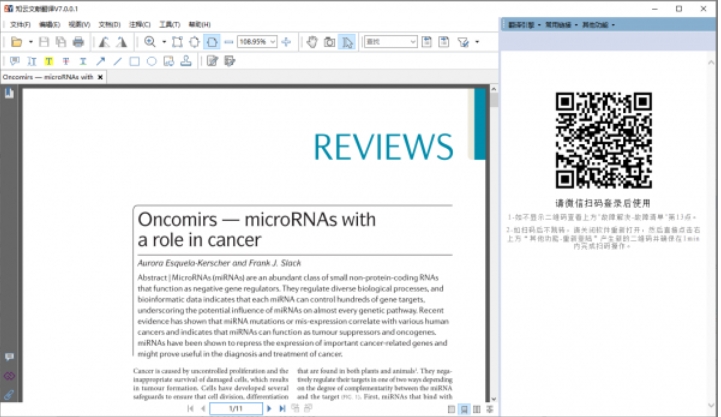Go to the next page
The height and width of the screenshot is (417, 721).
pyautogui.click(x=269, y=408)
